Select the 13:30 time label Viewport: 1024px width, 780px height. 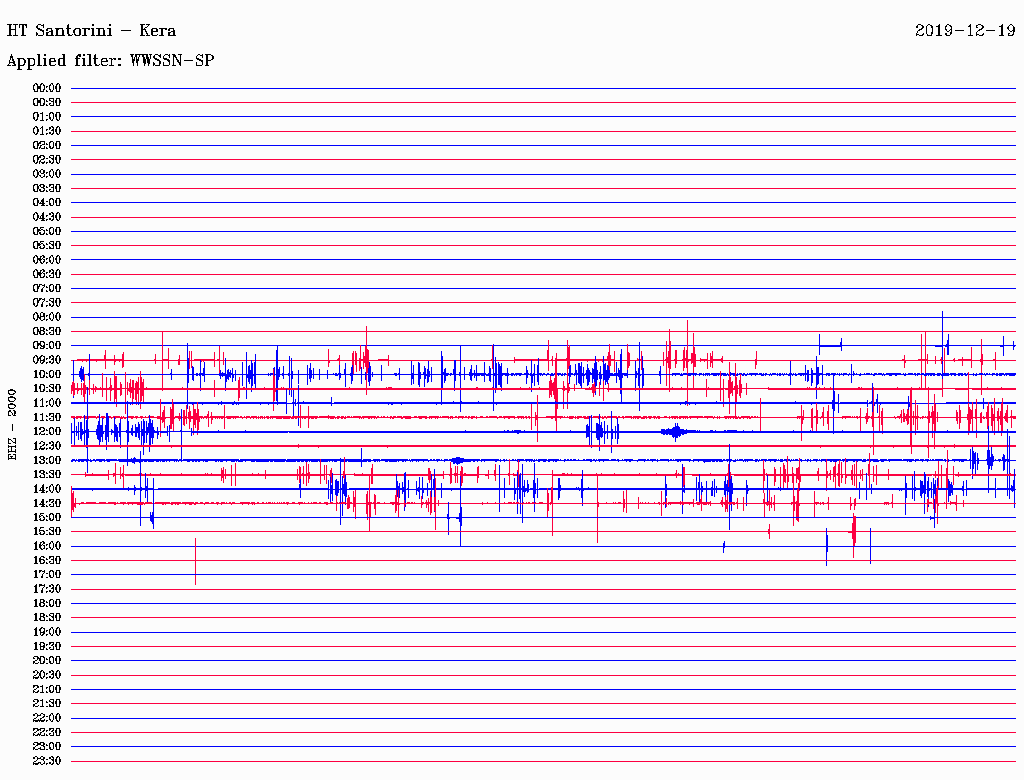tap(47, 475)
